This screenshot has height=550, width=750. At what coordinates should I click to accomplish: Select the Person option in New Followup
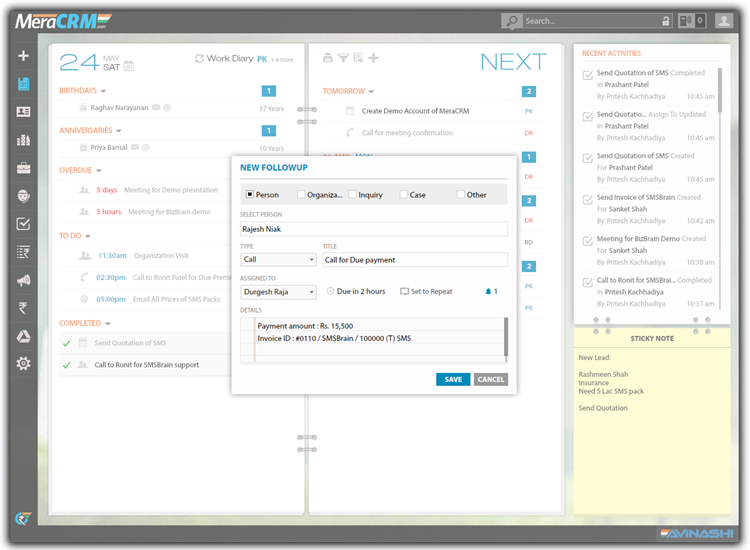(250, 195)
